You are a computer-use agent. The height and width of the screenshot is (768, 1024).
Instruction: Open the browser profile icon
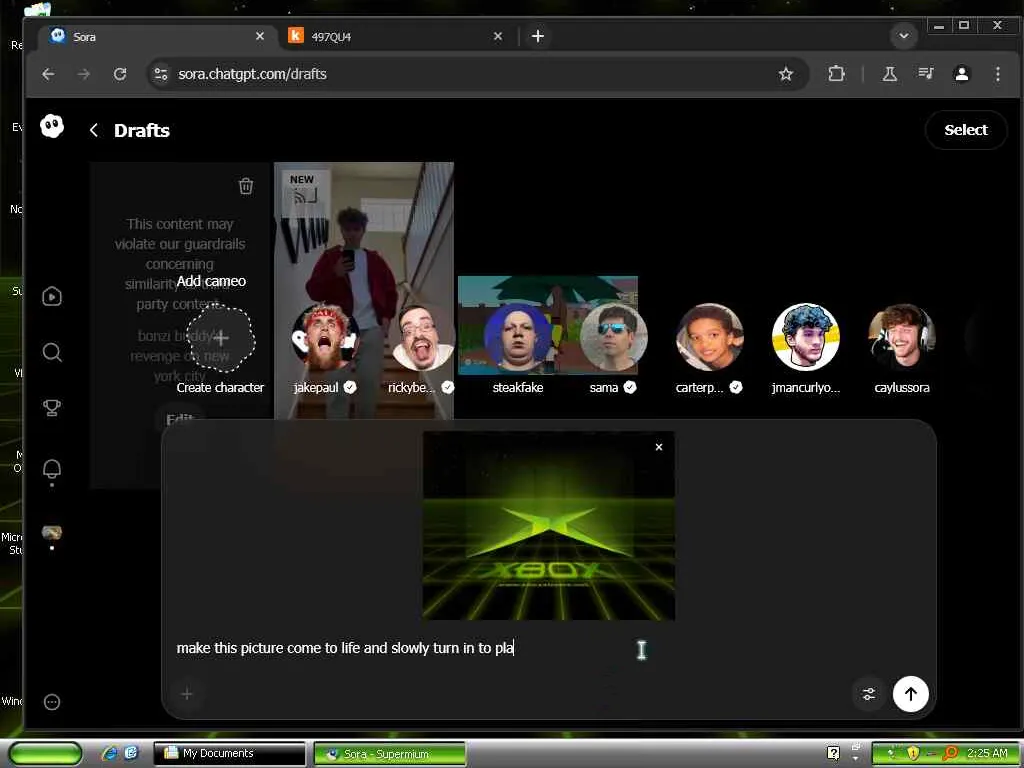click(961, 74)
